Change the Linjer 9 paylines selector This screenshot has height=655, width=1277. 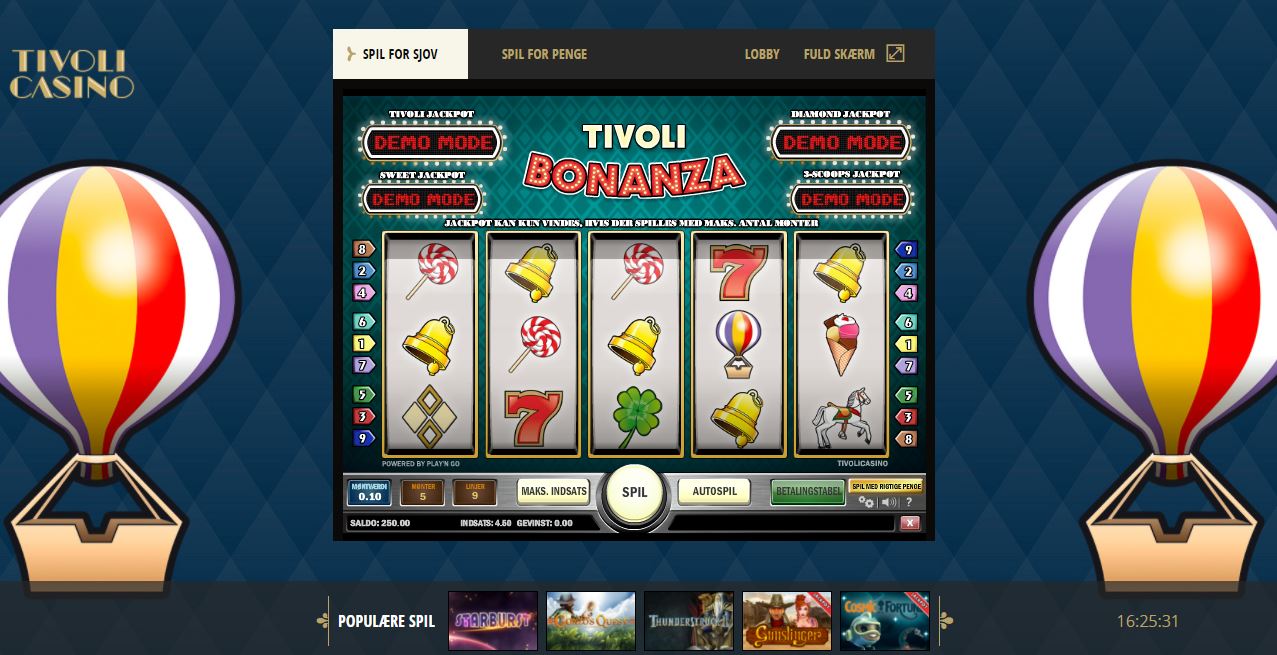coord(474,492)
